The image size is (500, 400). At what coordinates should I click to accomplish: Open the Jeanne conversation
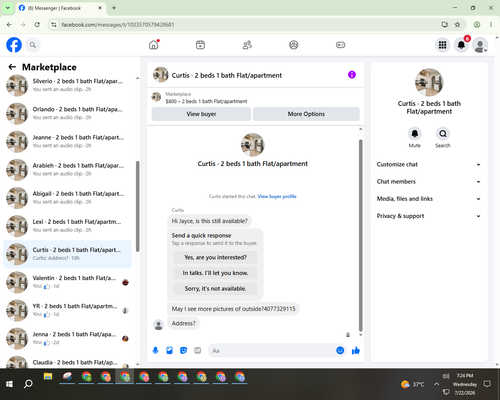pyautogui.click(x=67, y=141)
